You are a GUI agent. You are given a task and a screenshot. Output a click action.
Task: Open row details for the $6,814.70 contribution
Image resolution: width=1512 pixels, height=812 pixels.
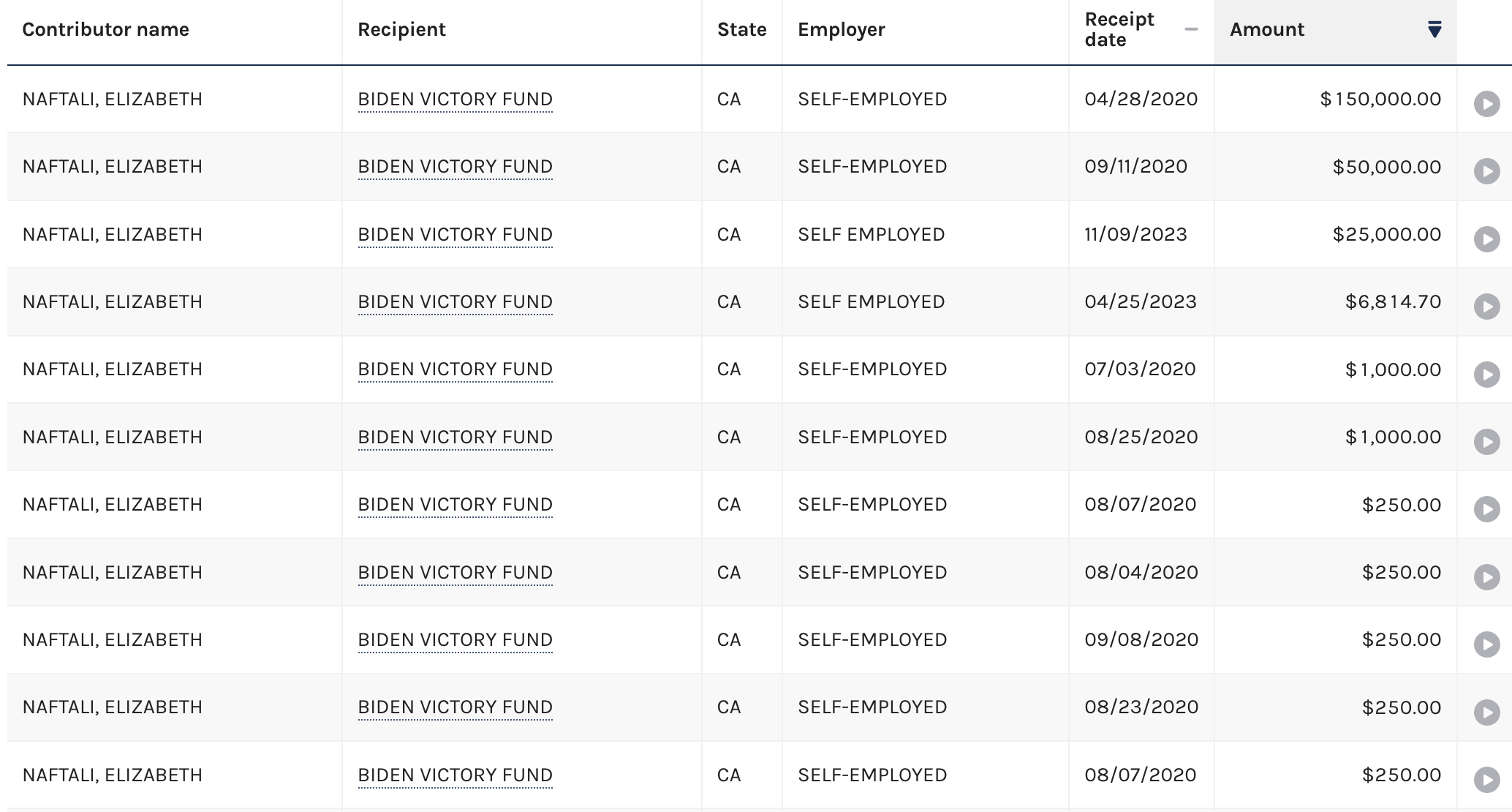tap(1486, 307)
